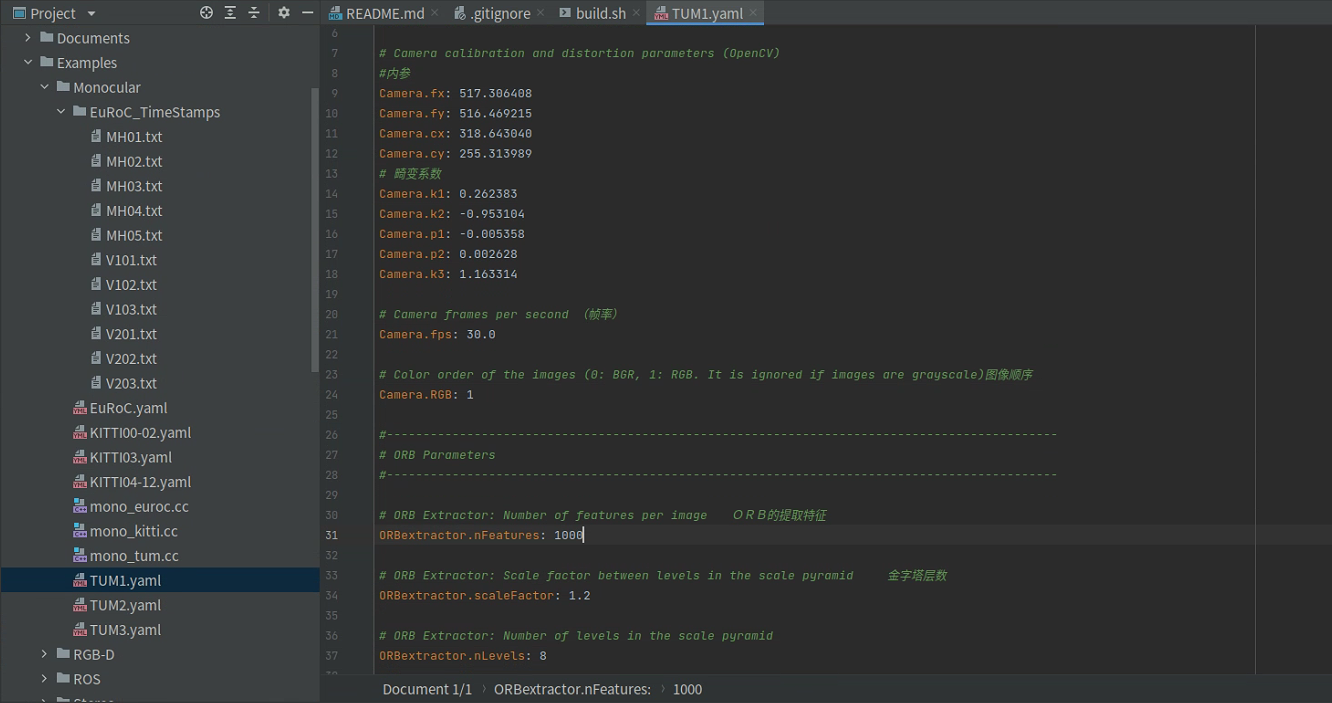The width and height of the screenshot is (1332, 703).
Task: Close the TUM1.yaml tab
Action: coord(753,13)
